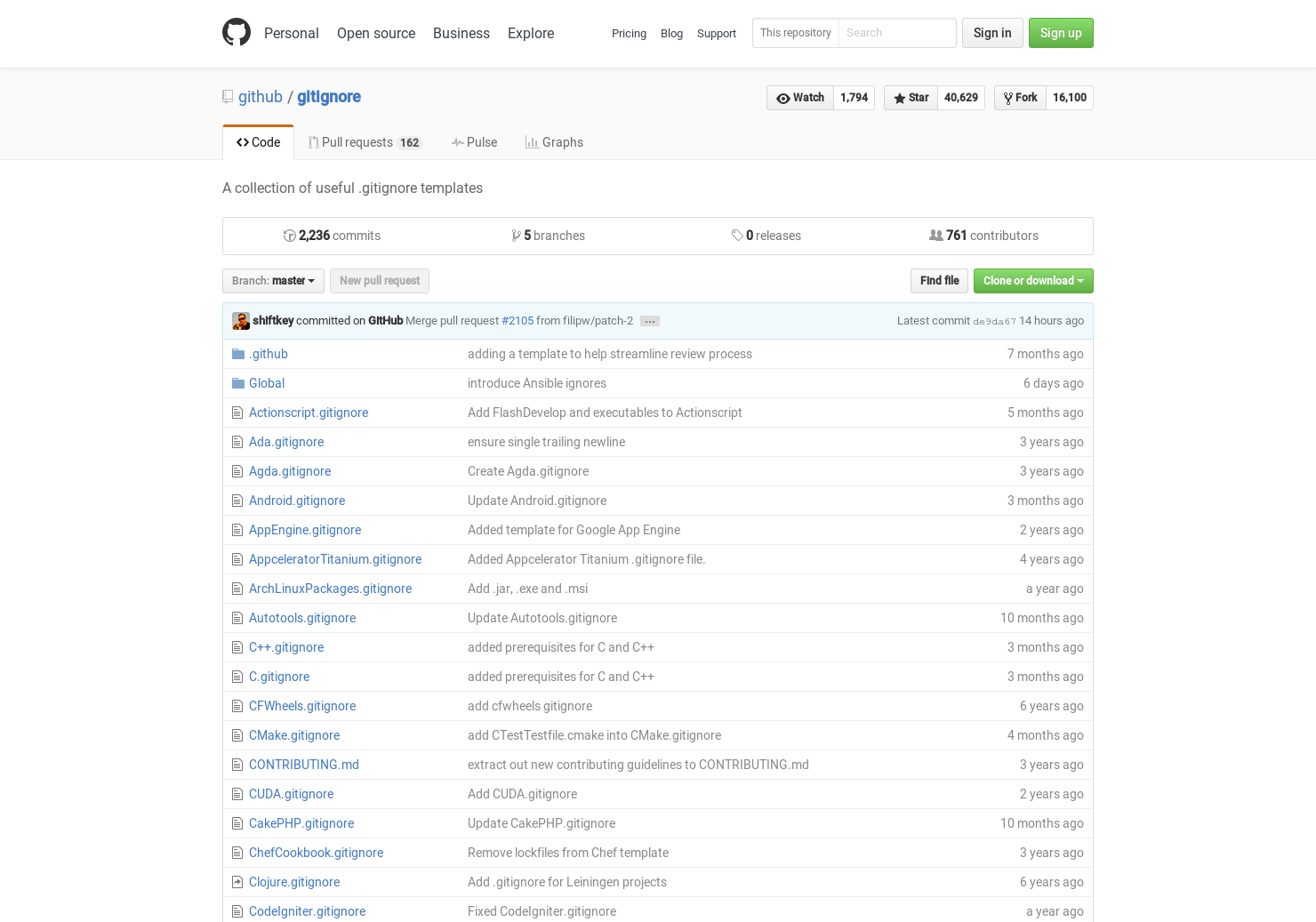Switch to the Code tab
Viewport: 1316px width, 922px height.
pyautogui.click(x=258, y=142)
